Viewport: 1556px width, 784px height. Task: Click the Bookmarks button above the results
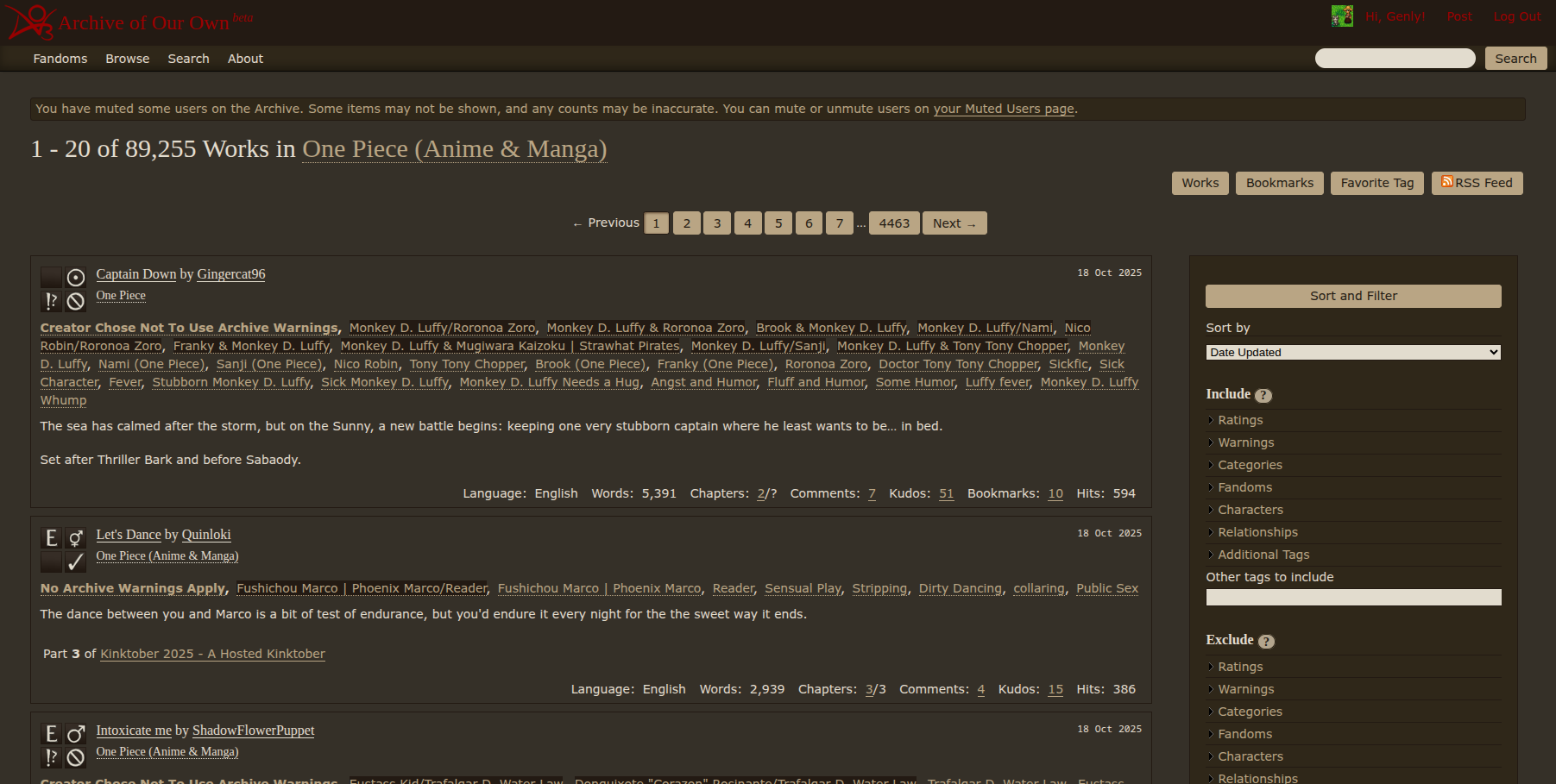tap(1279, 183)
